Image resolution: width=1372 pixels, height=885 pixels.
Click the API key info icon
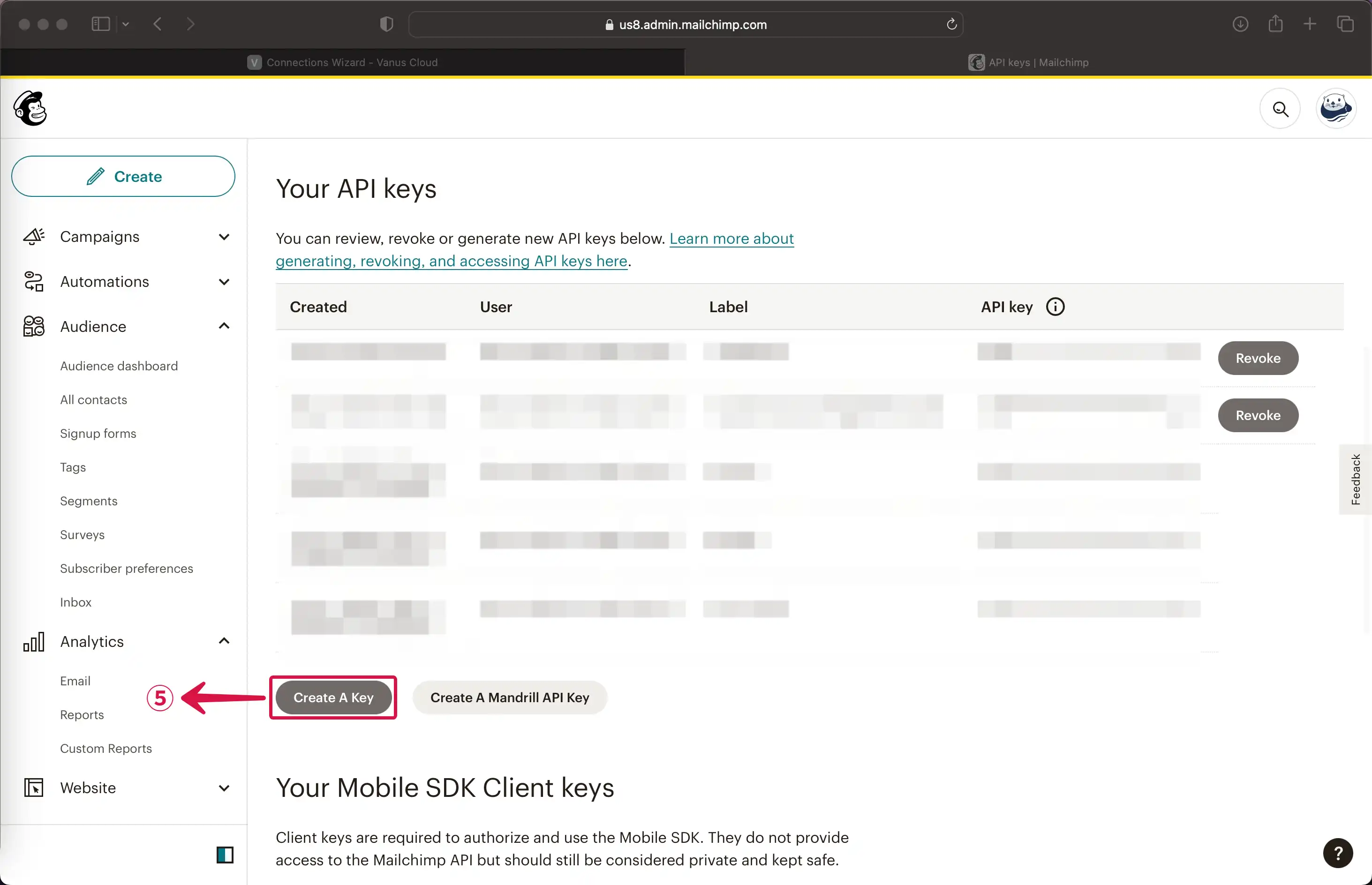tap(1055, 307)
